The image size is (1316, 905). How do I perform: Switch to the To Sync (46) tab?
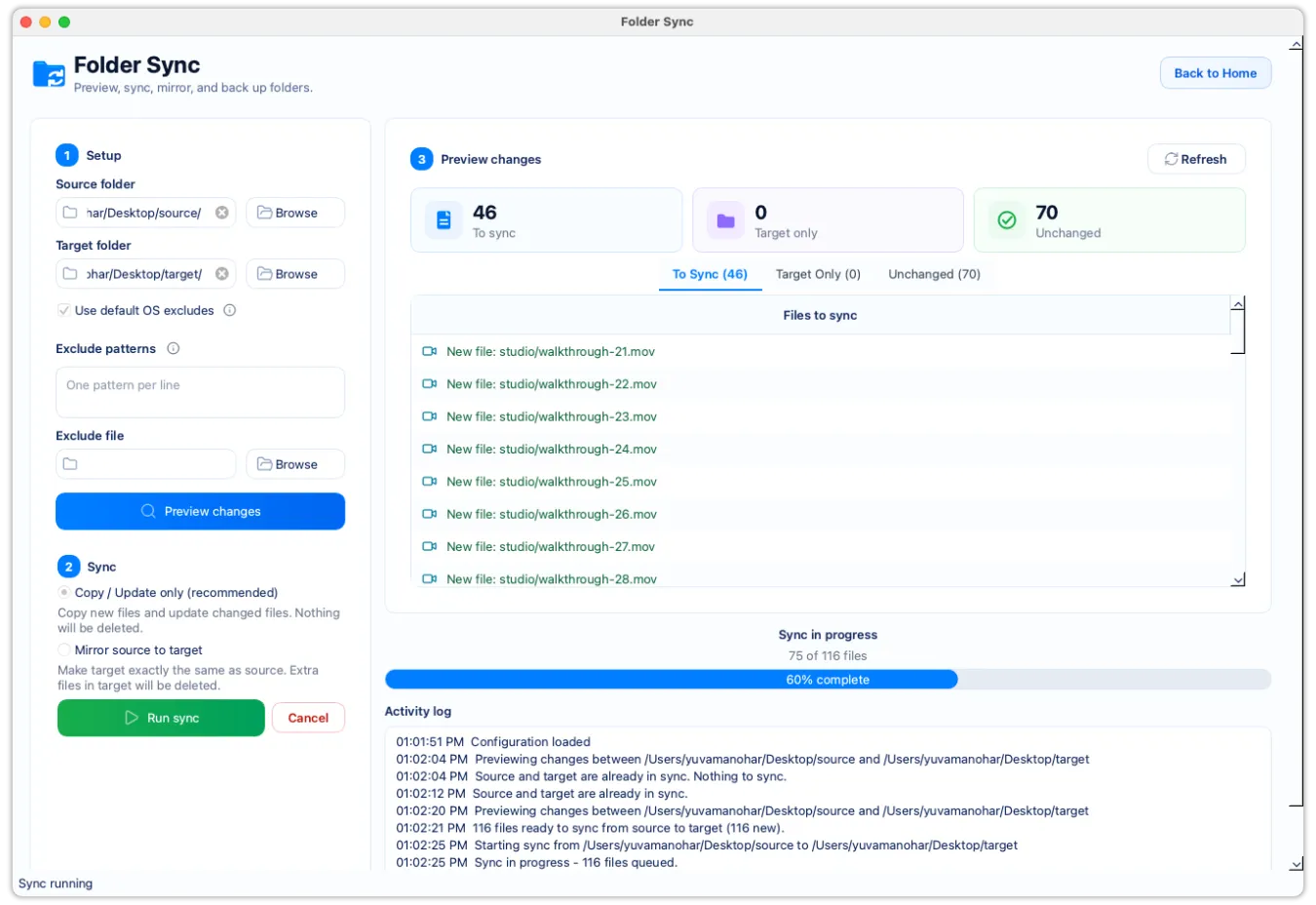710,274
